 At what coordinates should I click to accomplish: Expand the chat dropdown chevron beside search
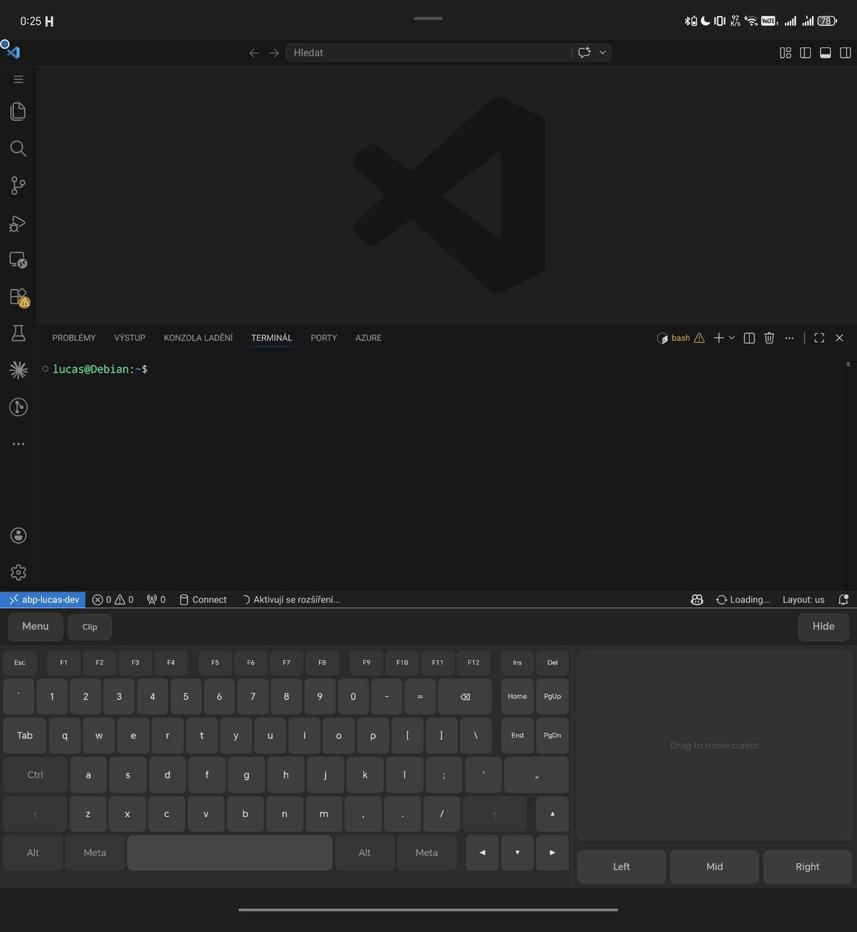[602, 53]
